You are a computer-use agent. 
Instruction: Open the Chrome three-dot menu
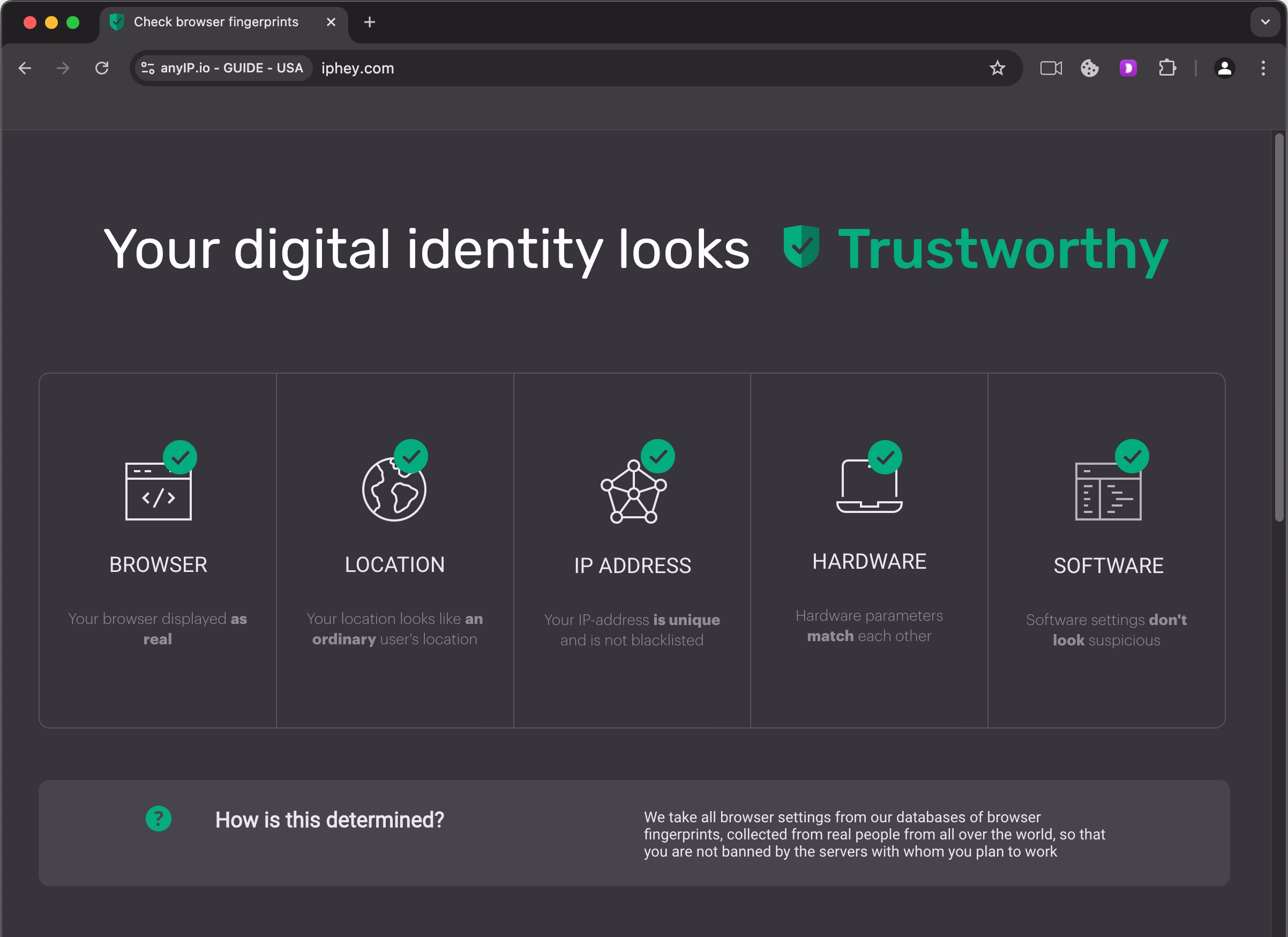point(1263,68)
